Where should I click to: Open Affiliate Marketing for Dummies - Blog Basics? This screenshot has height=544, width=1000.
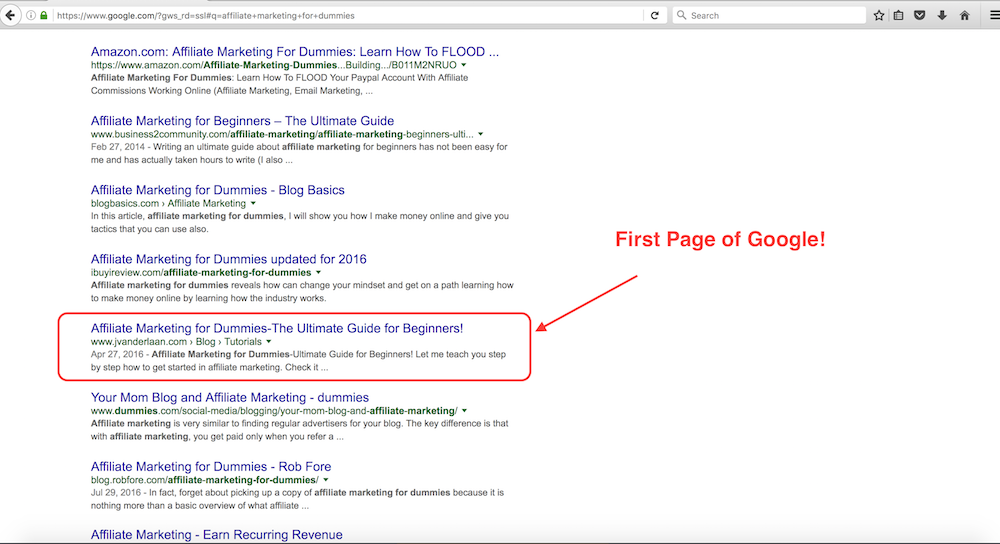coord(217,190)
